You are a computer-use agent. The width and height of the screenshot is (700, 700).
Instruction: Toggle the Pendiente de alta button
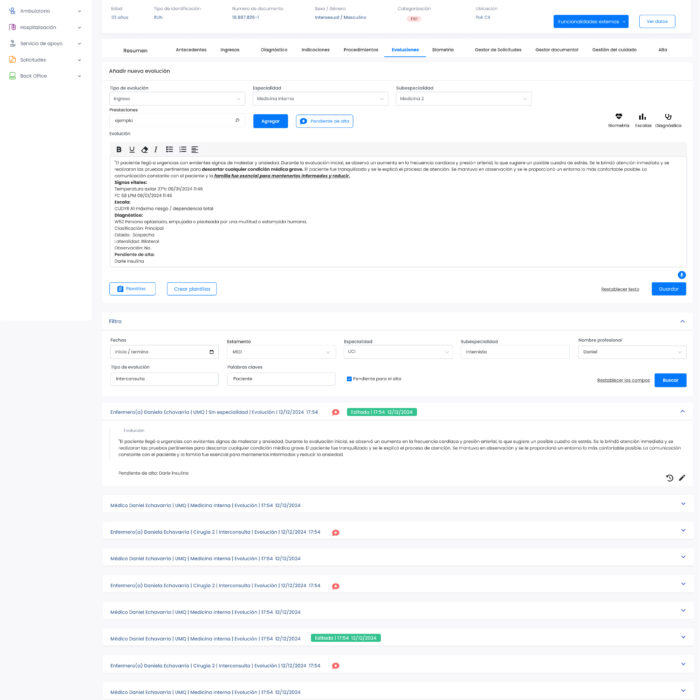click(x=324, y=121)
